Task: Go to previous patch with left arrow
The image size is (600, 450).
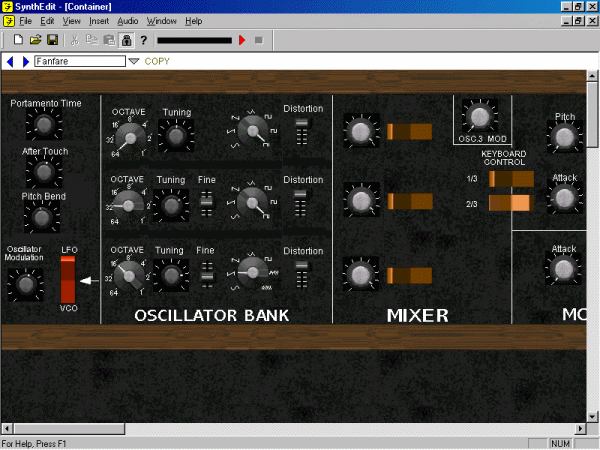Action: point(10,61)
